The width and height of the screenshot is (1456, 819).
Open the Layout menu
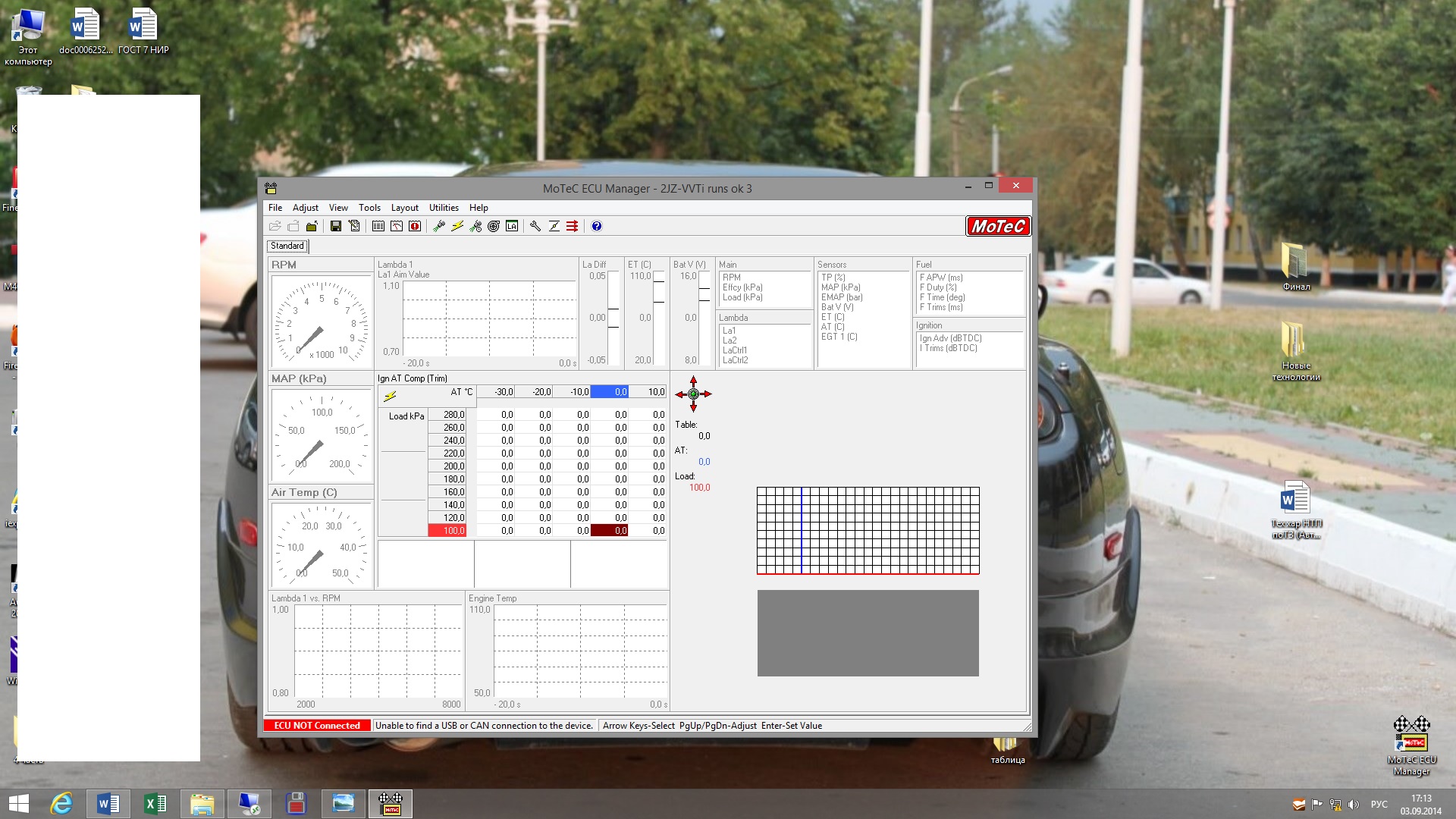(404, 208)
